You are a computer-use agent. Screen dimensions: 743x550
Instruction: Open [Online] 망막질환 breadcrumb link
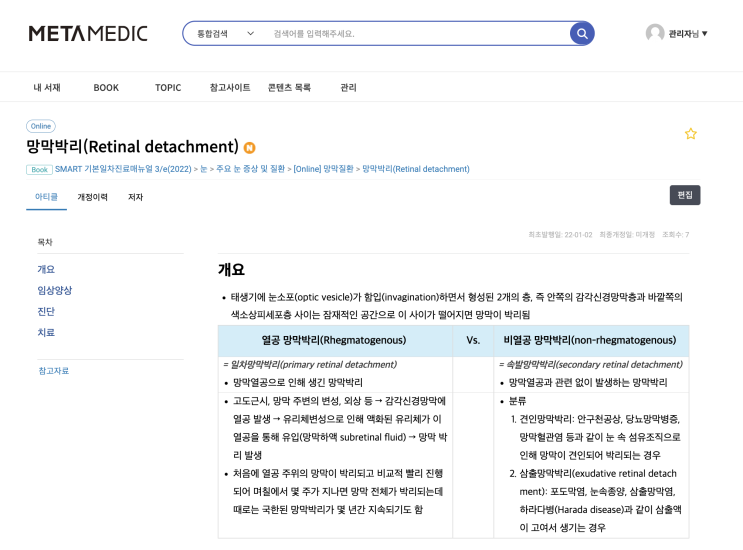324,169
